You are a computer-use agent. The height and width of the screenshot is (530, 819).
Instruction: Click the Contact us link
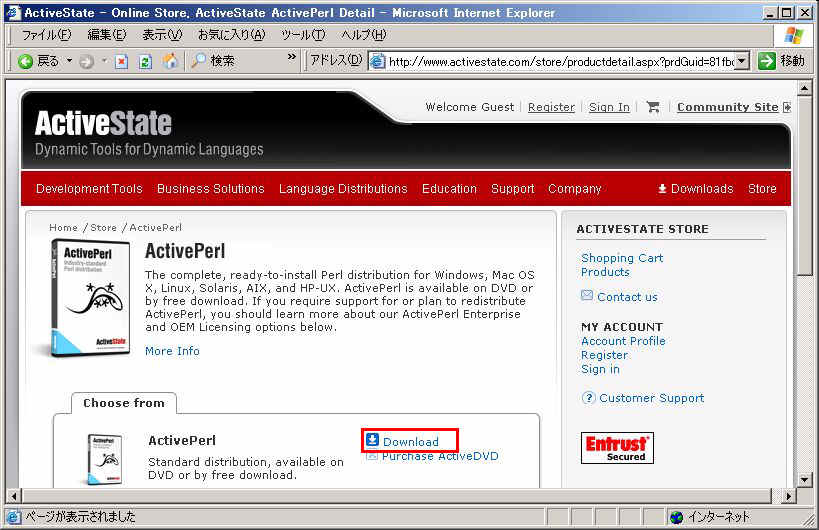point(627,297)
